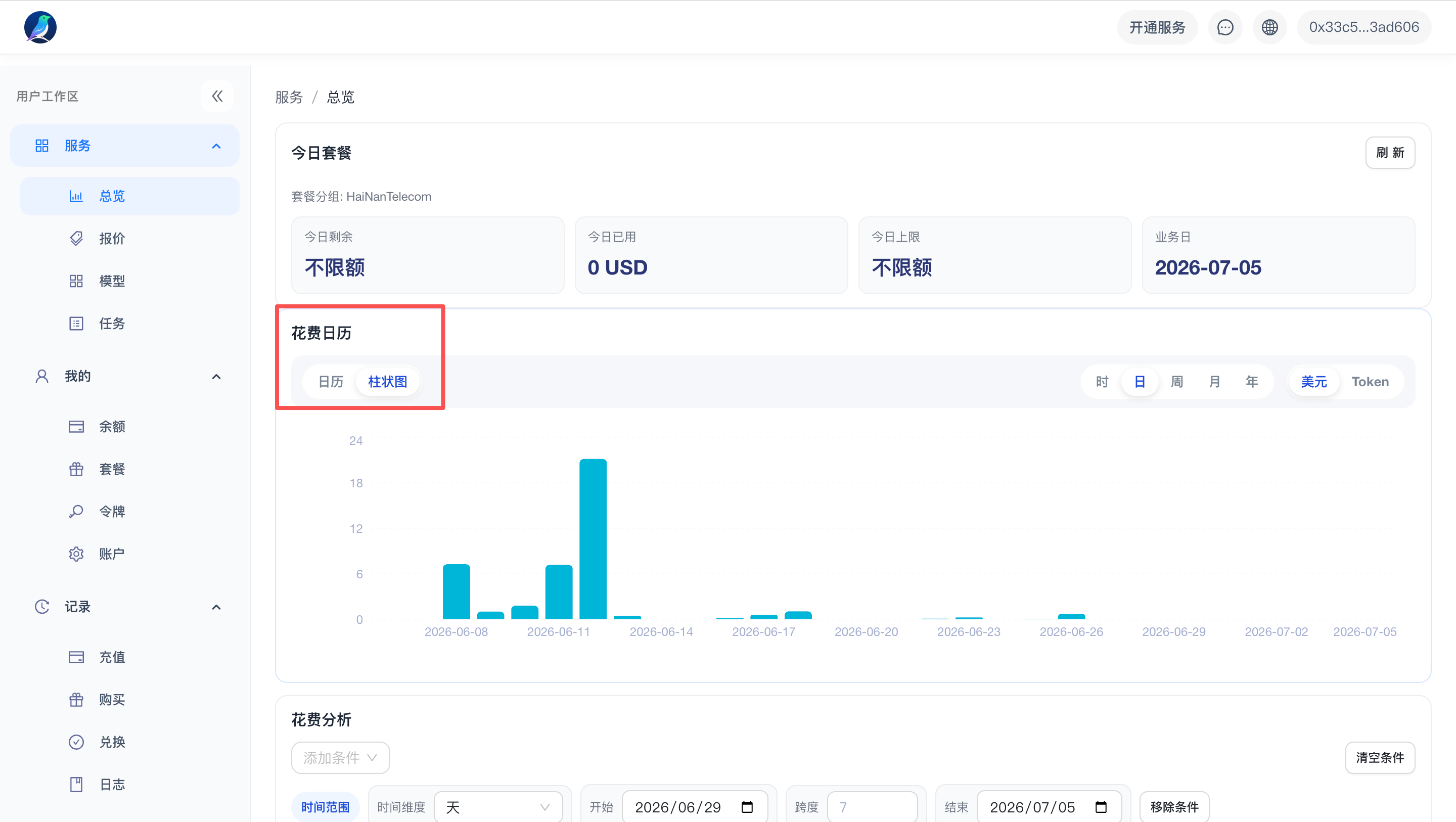
Task: Open the chat message icon
Action: coord(1225,27)
